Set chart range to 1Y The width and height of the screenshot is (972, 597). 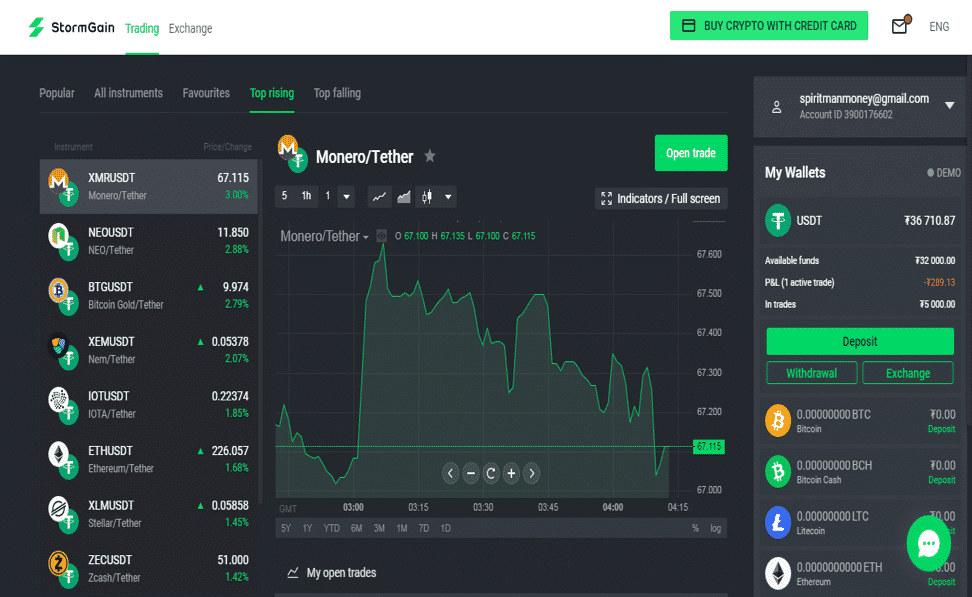[307, 528]
